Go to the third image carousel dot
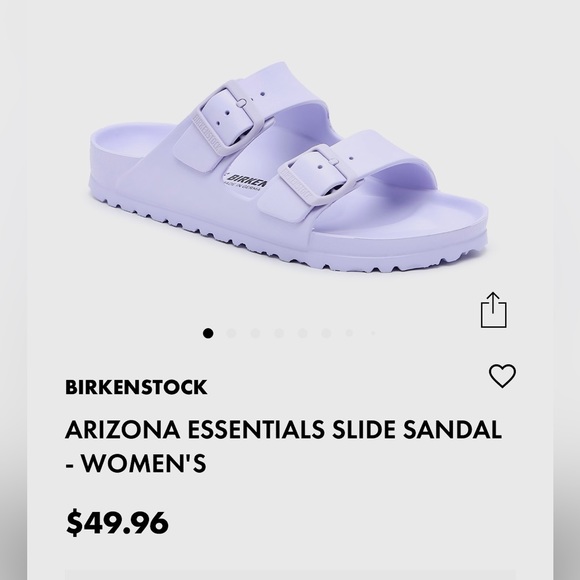This screenshot has height=580, width=580. (255, 333)
